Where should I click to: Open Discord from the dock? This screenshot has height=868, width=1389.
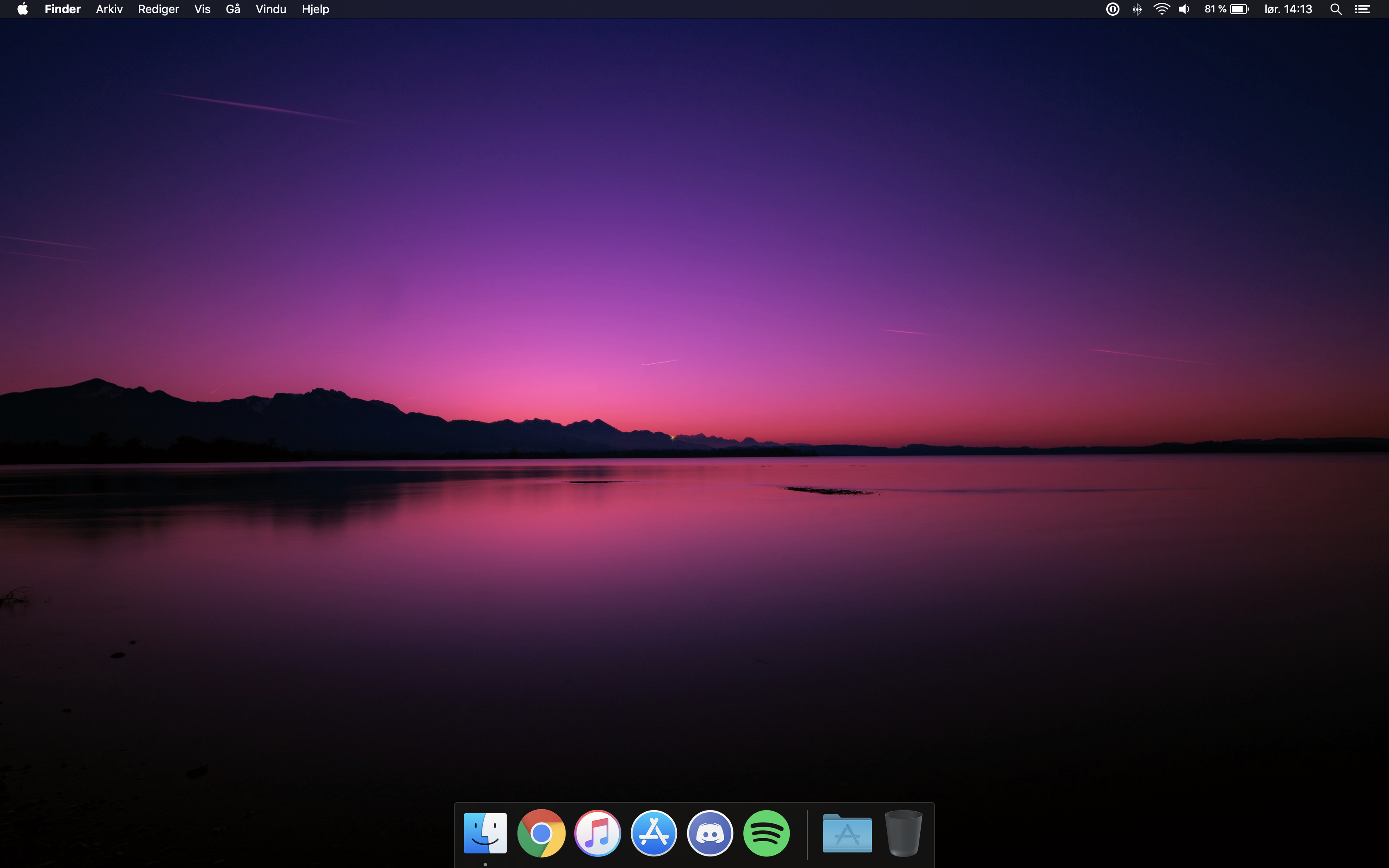click(710, 833)
